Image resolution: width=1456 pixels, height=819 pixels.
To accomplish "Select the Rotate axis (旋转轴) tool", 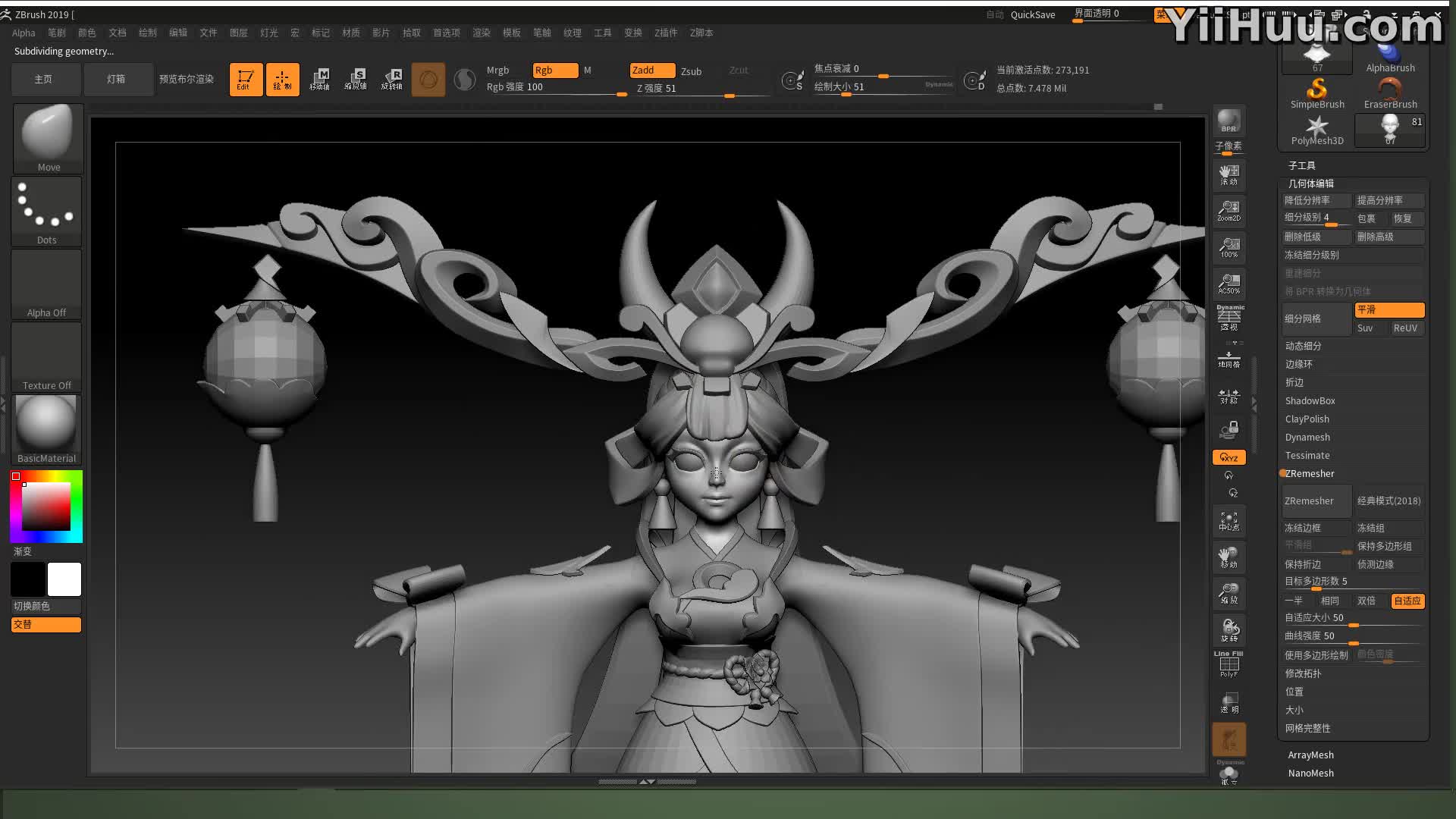I will tap(392, 80).
